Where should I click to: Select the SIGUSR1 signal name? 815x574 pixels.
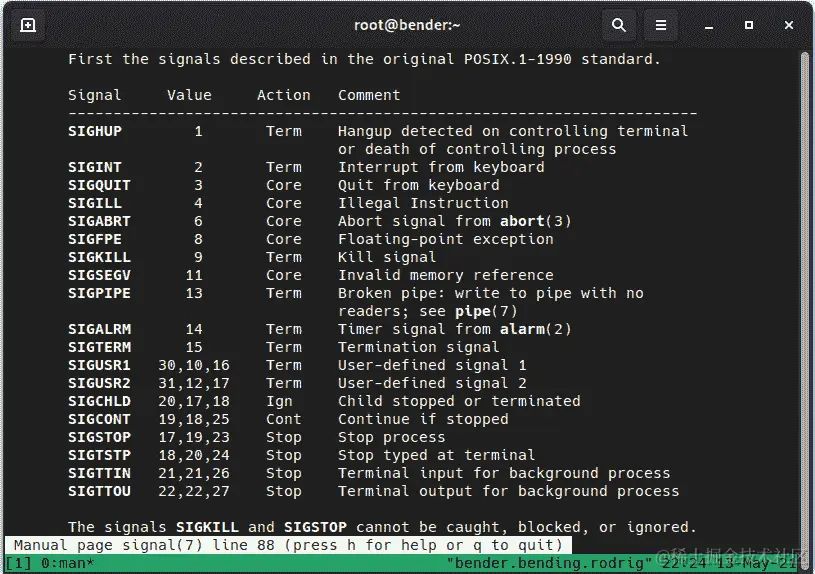pos(99,365)
